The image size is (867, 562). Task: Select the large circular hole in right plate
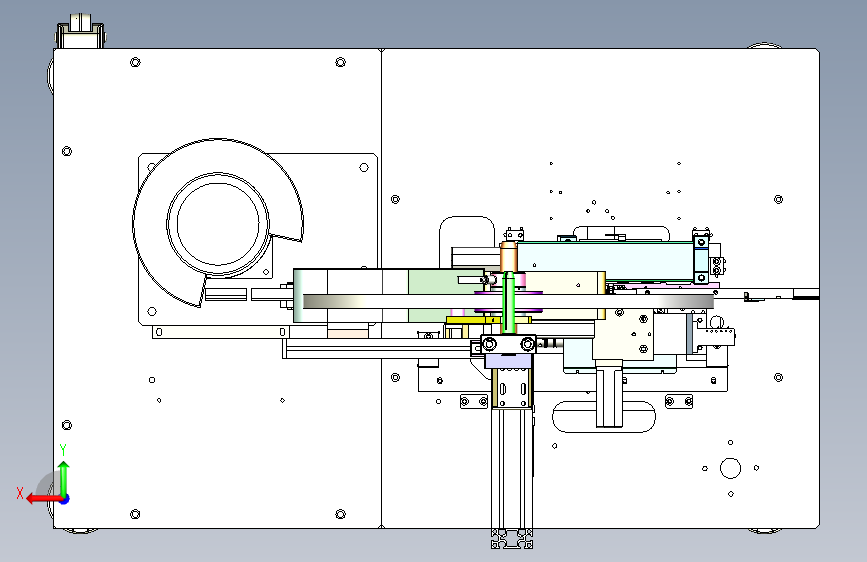pyautogui.click(x=730, y=468)
